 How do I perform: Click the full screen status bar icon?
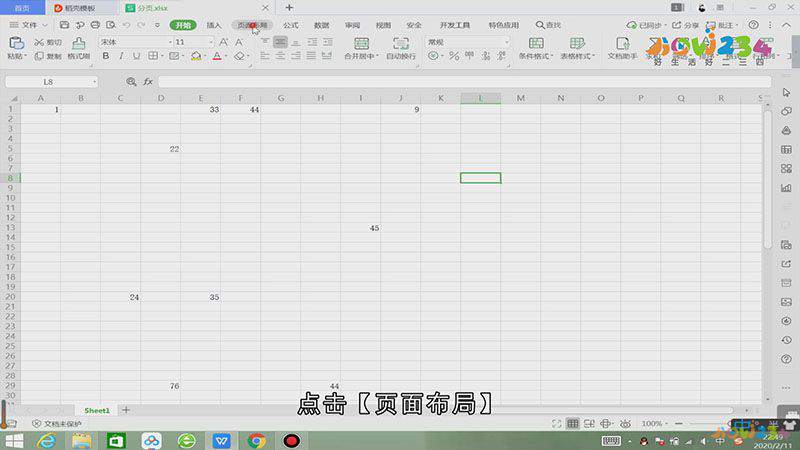pos(557,423)
